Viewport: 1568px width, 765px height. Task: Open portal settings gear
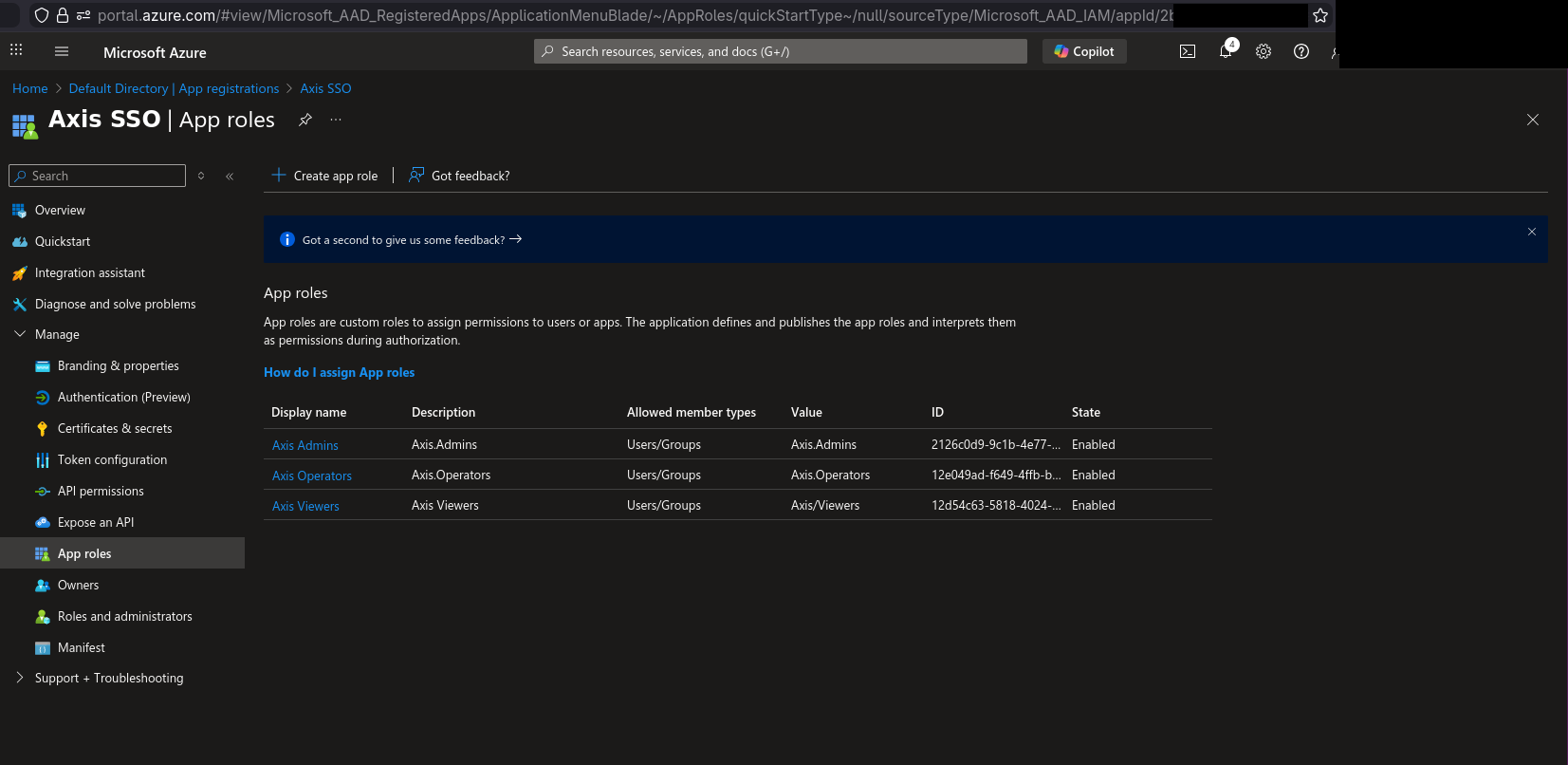point(1264,52)
